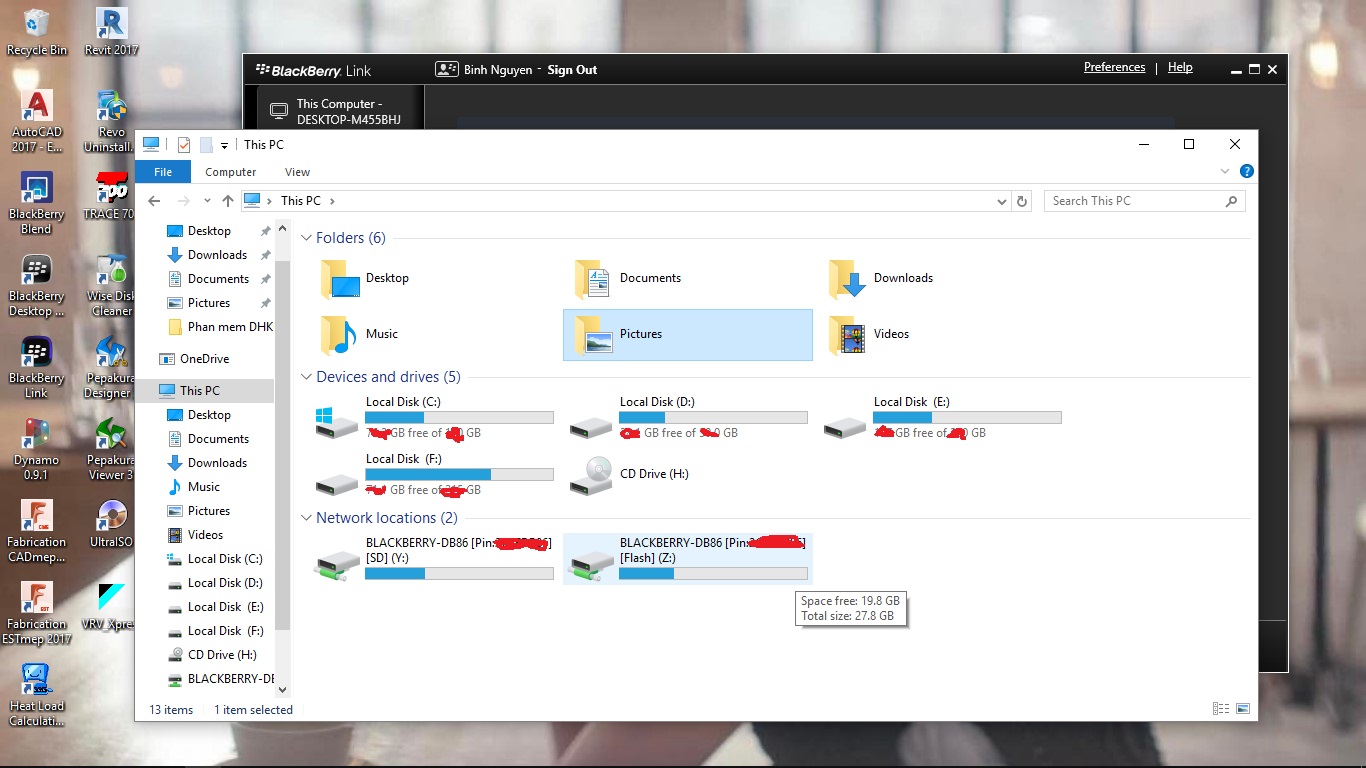Open the address bar history dropdown
Screen dimensions: 1366x768
[x=1002, y=201]
